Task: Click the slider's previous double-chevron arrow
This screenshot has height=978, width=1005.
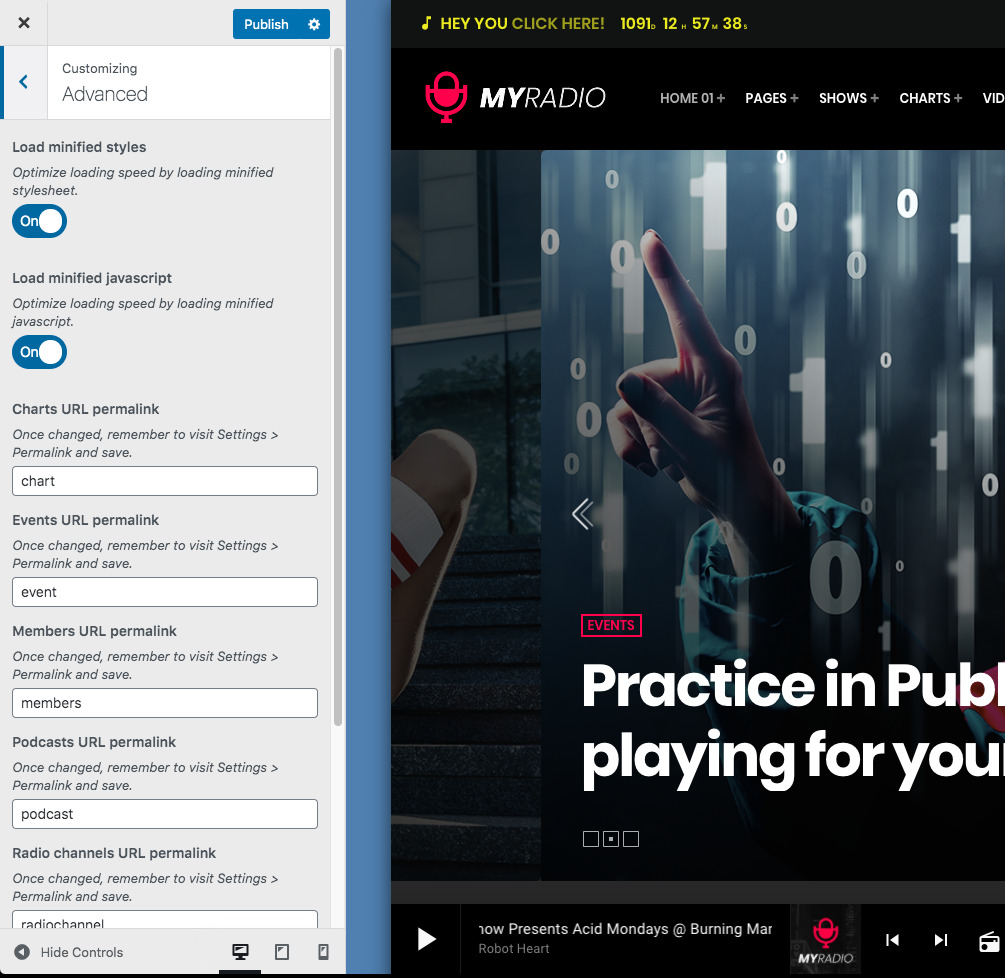Action: pos(583,514)
